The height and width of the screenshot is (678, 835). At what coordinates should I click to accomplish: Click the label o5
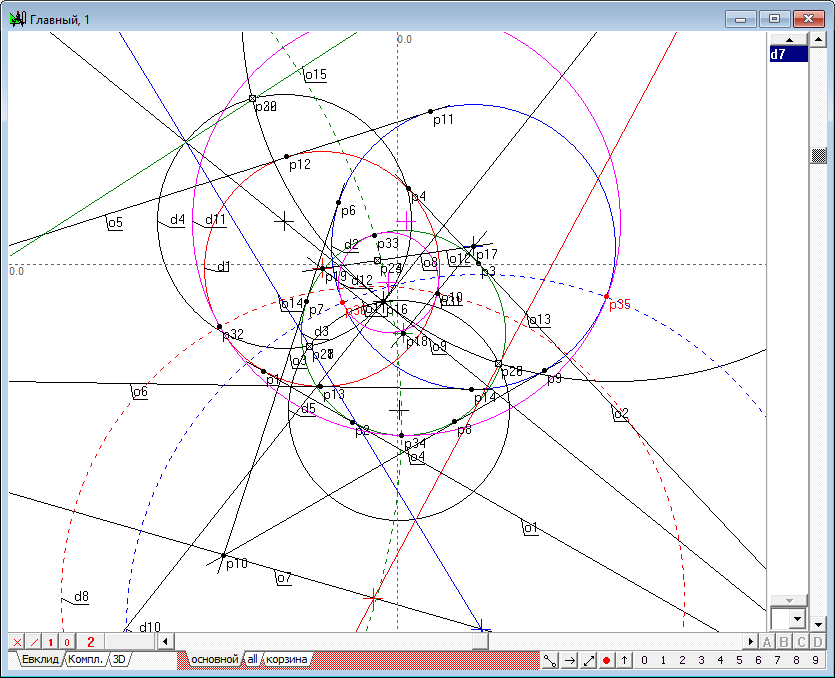point(115,223)
